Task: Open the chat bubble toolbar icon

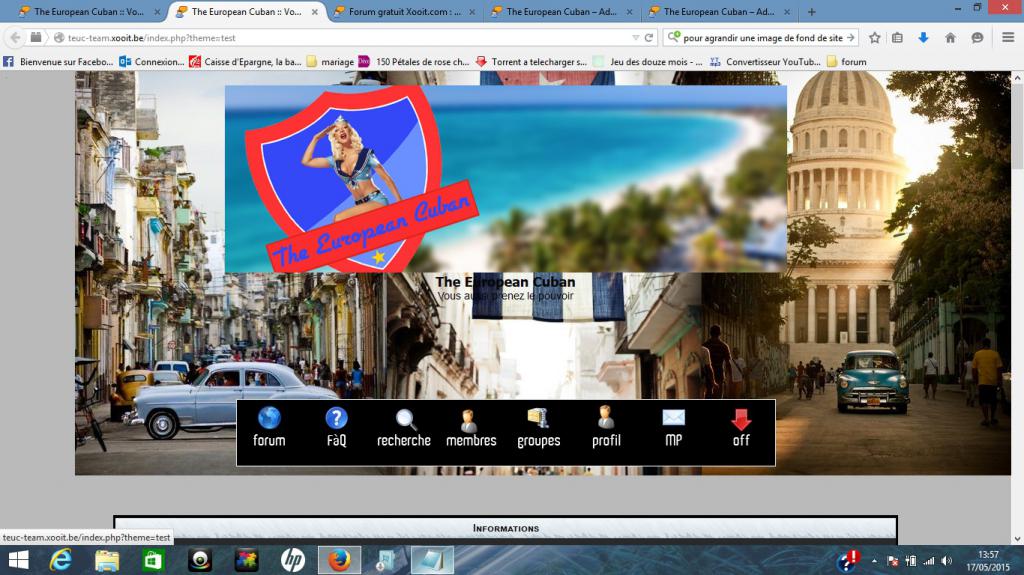Action: (977, 38)
